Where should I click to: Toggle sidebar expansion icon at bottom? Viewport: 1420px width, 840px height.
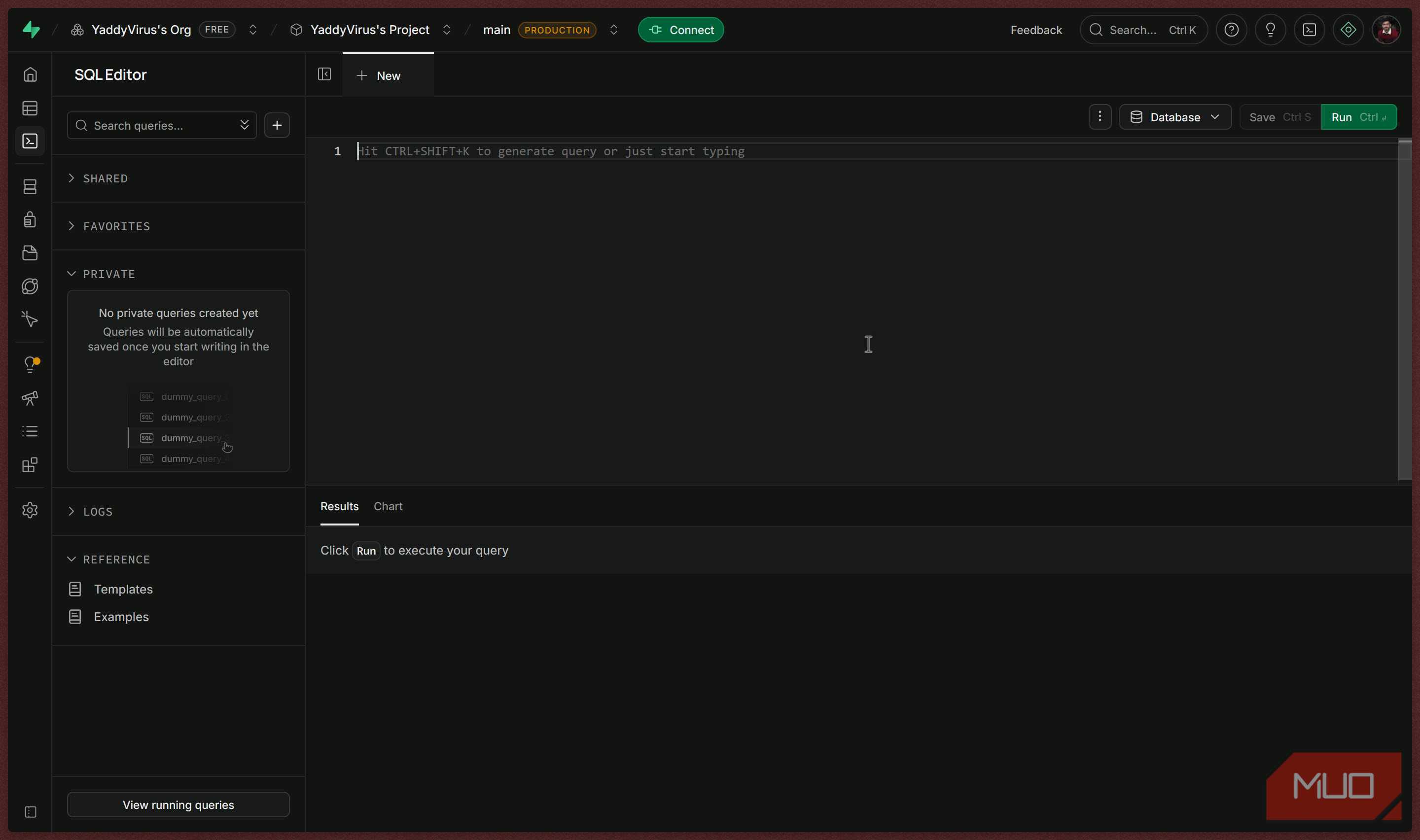(x=31, y=812)
